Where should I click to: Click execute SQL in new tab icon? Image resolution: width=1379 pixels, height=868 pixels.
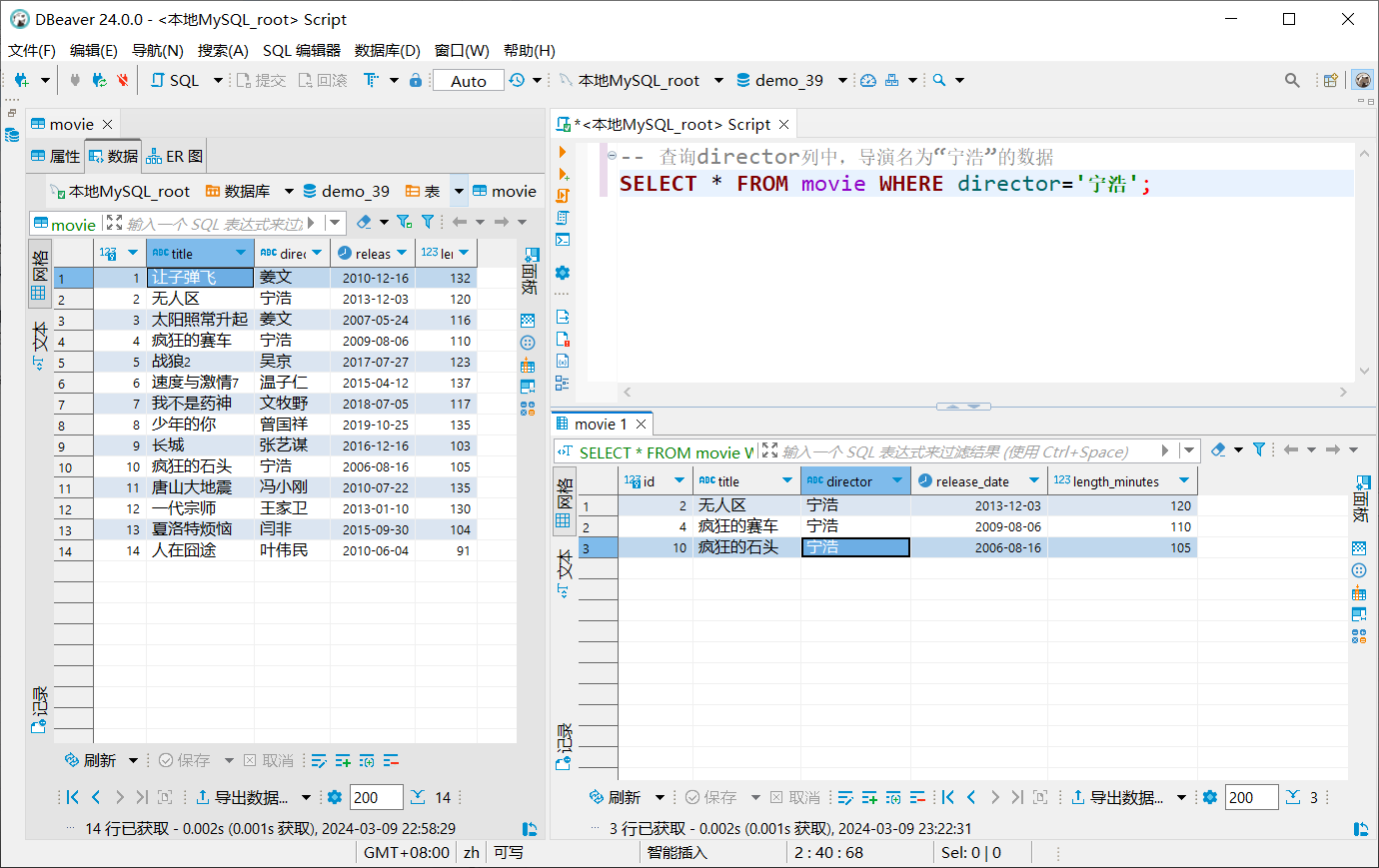(x=563, y=174)
